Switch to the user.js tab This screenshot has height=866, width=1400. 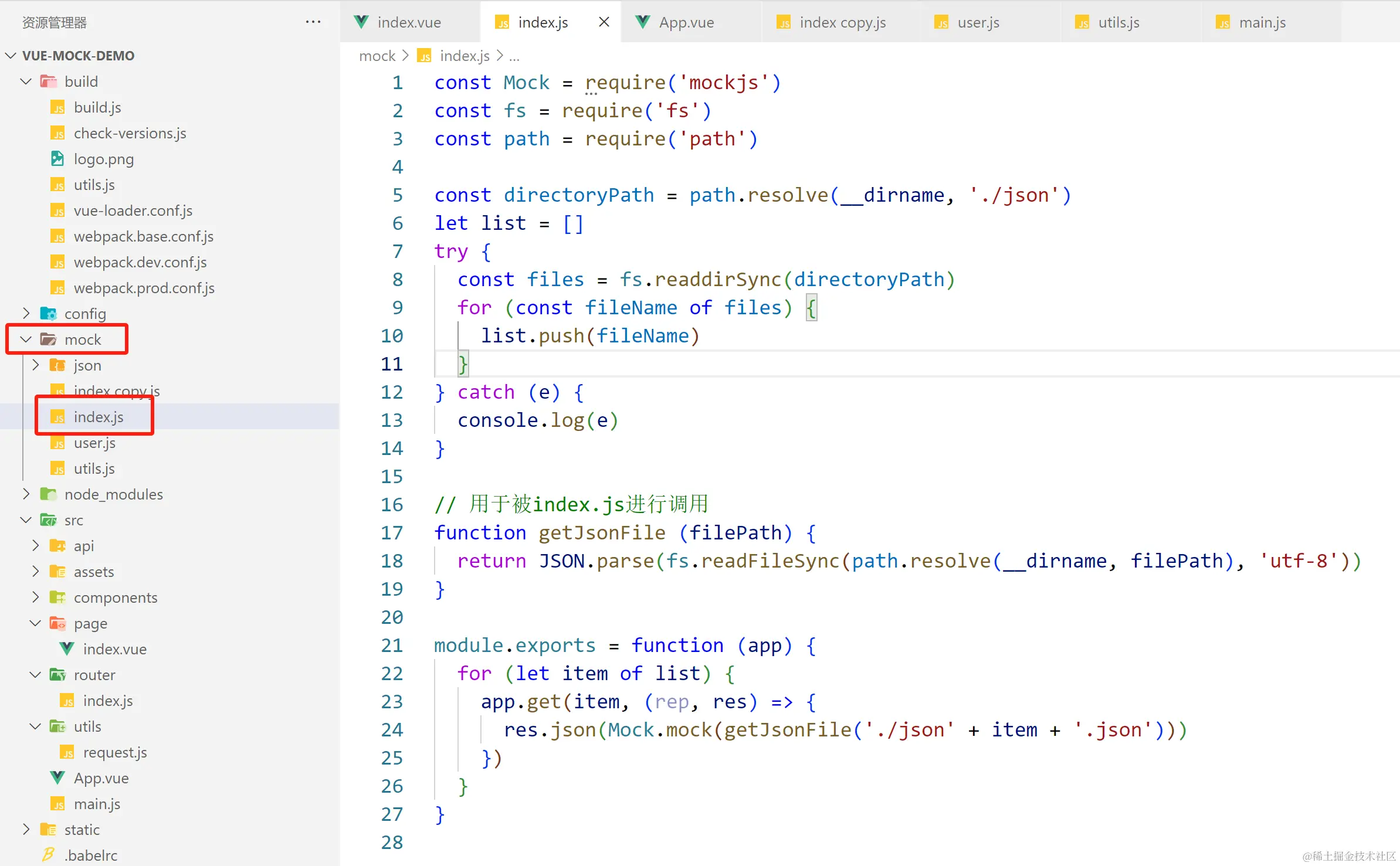pyautogui.click(x=990, y=22)
